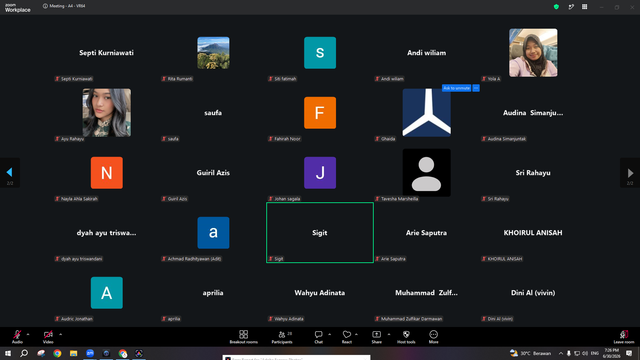Click Achmad's blue 'a' avatar
Image resolution: width=640 pixels, height=360 pixels.
(213, 233)
